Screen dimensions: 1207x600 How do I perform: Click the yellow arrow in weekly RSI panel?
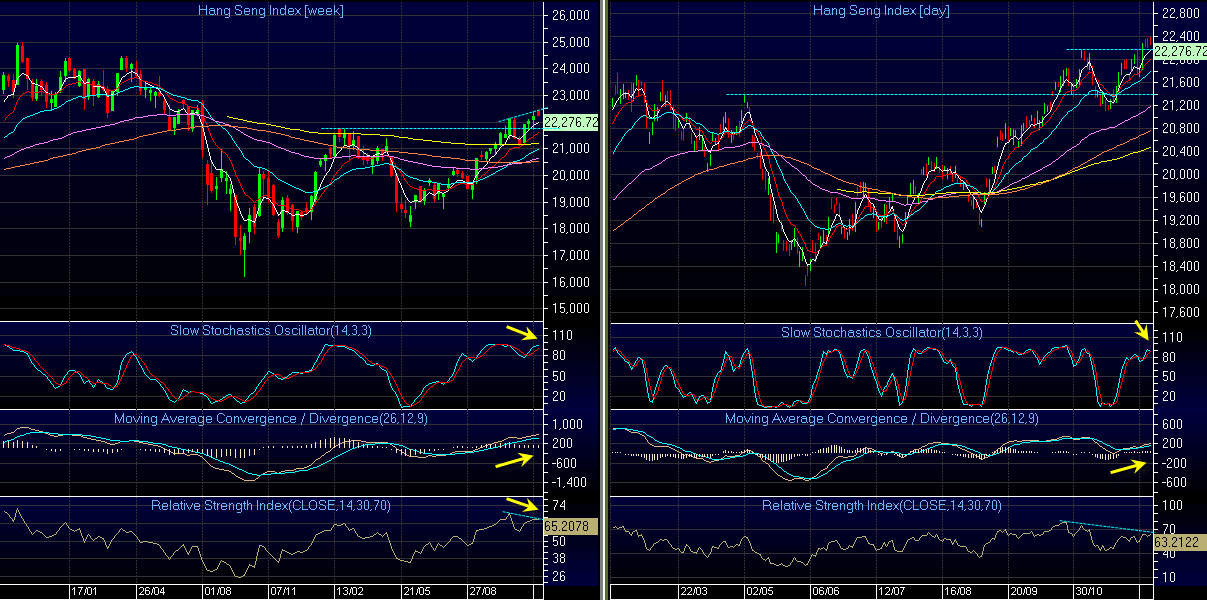[x=521, y=505]
